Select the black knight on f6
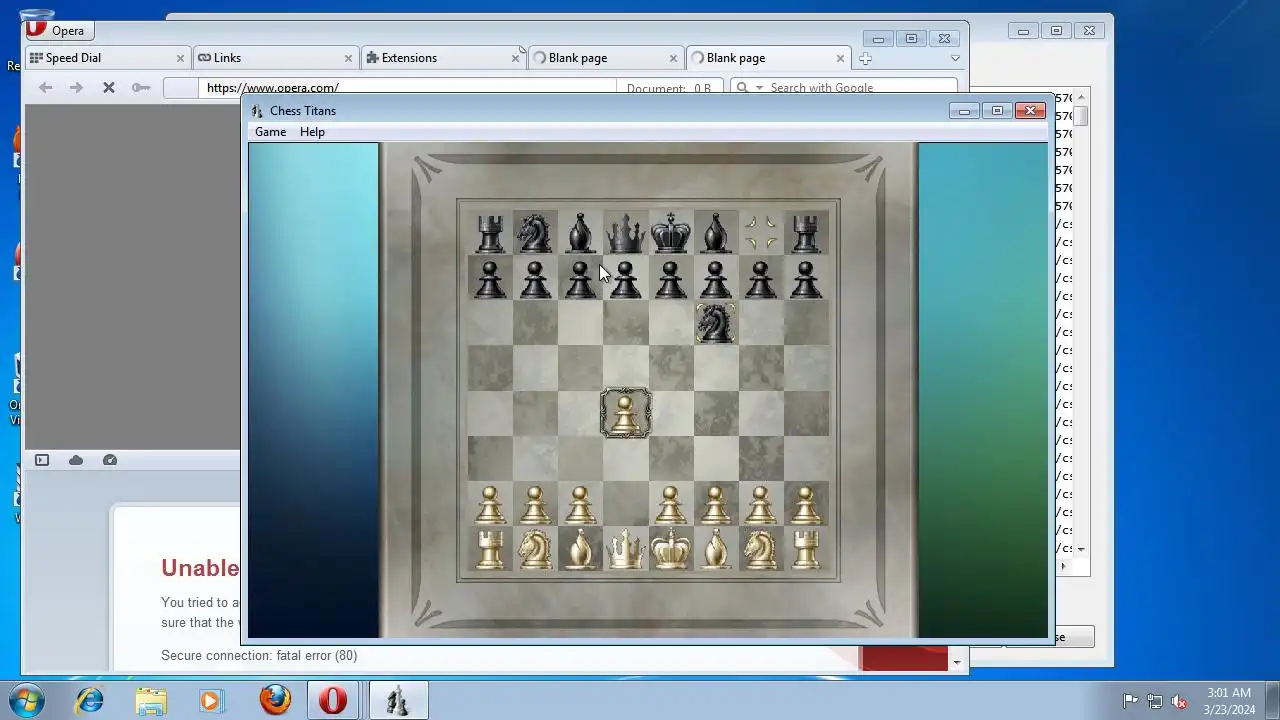1280x720 pixels. click(715, 323)
